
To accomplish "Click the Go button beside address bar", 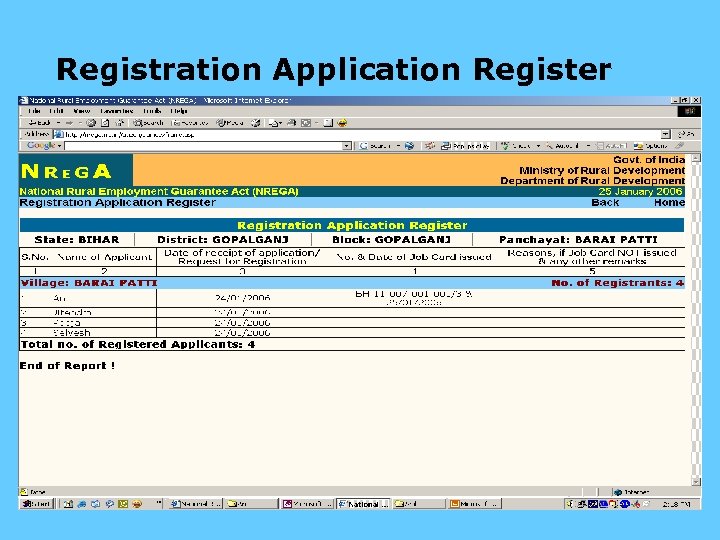I will click(686, 134).
